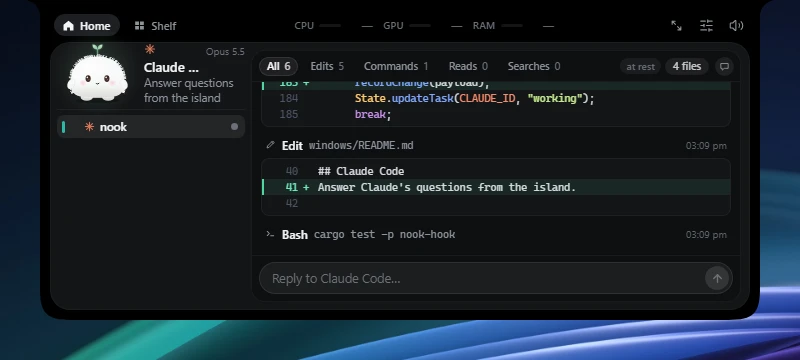Image resolution: width=800 pixels, height=360 pixels.
Task: Click the Claude ... session title
Action: coord(171,67)
